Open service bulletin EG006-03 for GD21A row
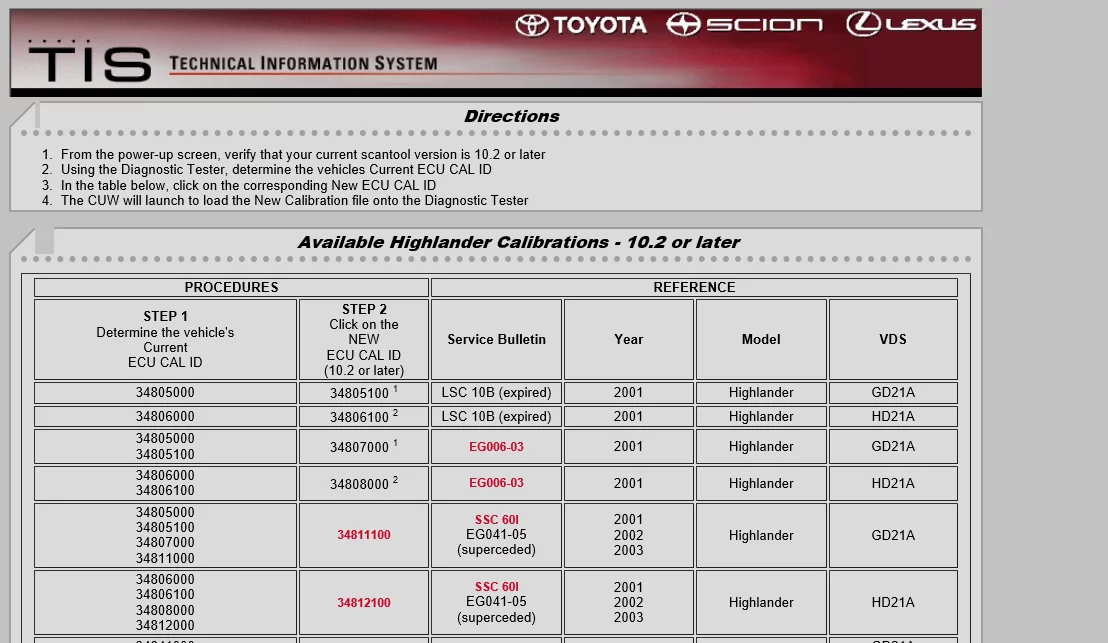Screen dimensions: 1108x643 click(496, 446)
